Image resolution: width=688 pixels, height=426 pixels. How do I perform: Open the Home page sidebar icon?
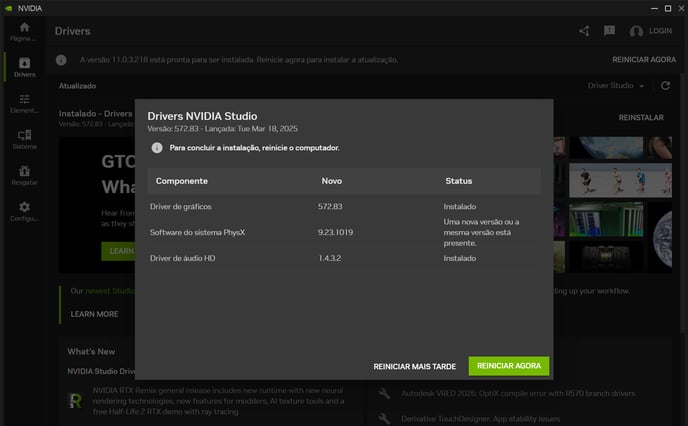25,32
